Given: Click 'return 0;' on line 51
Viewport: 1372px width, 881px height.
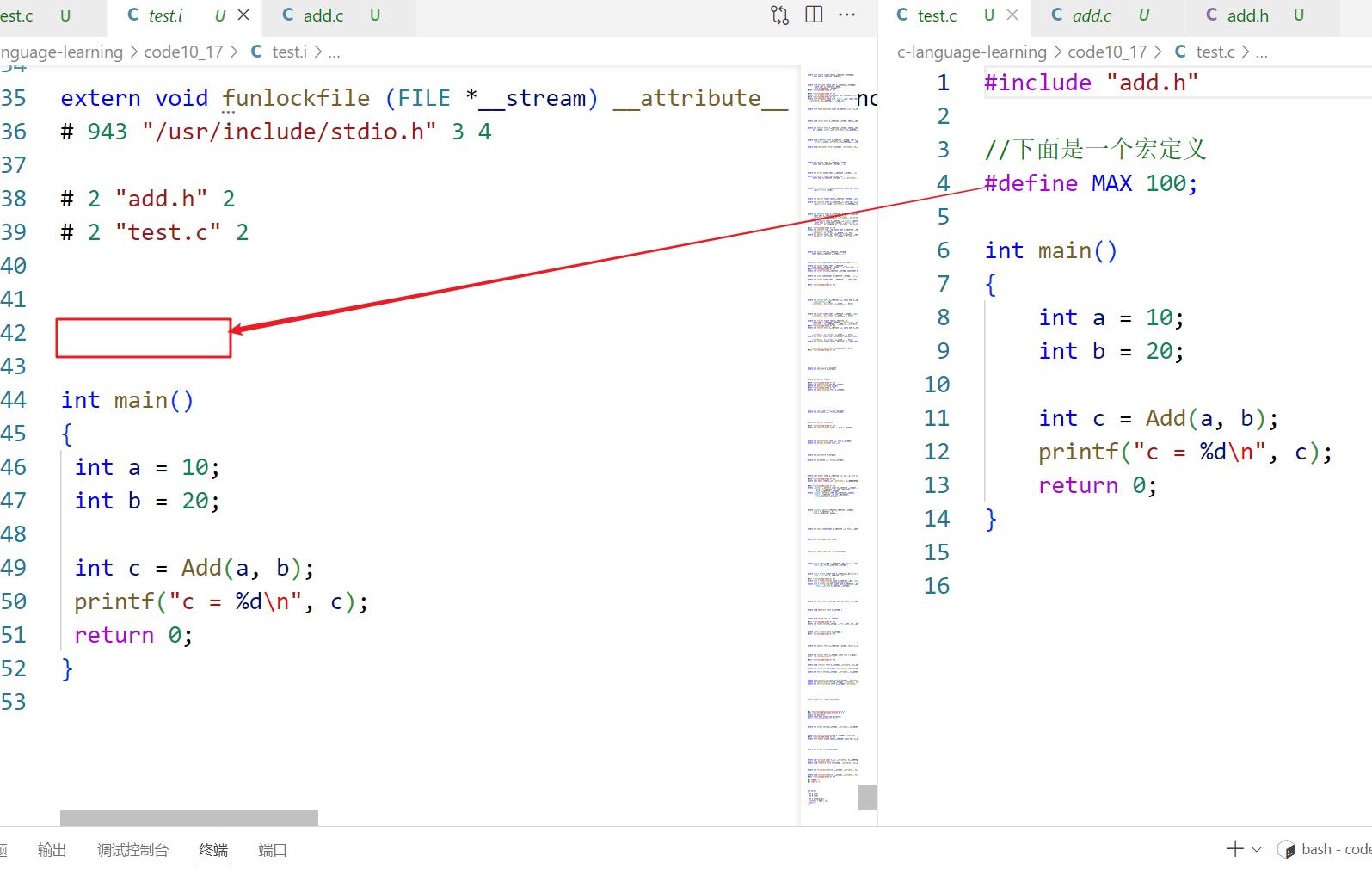Looking at the screenshot, I should pyautogui.click(x=133, y=635).
